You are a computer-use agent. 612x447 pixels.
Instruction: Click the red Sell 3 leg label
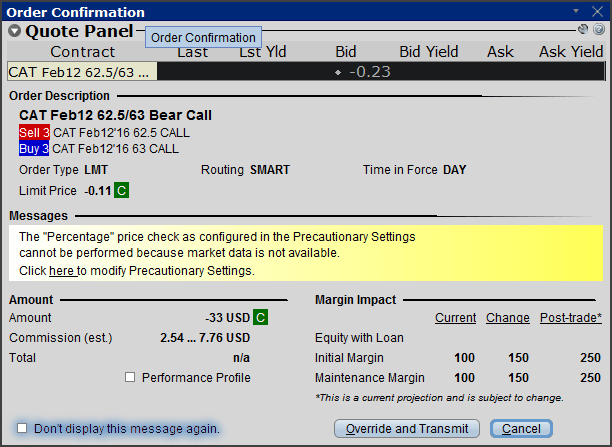pos(34,133)
